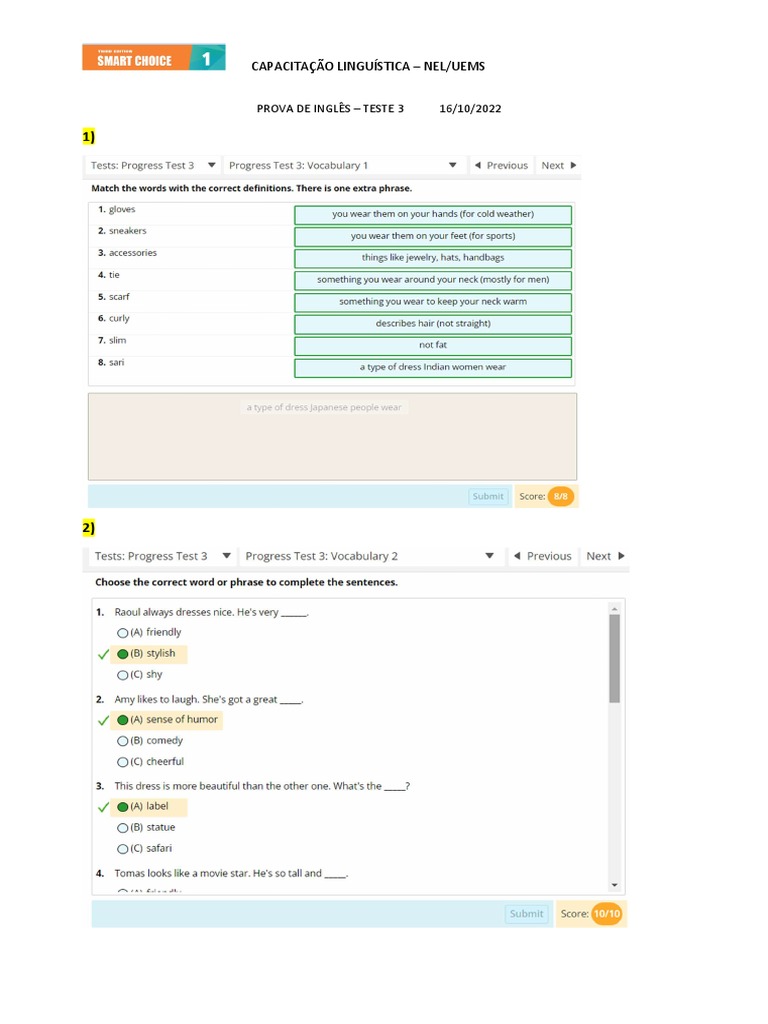
Task: Select radio option (B) statue
Action: click(122, 828)
